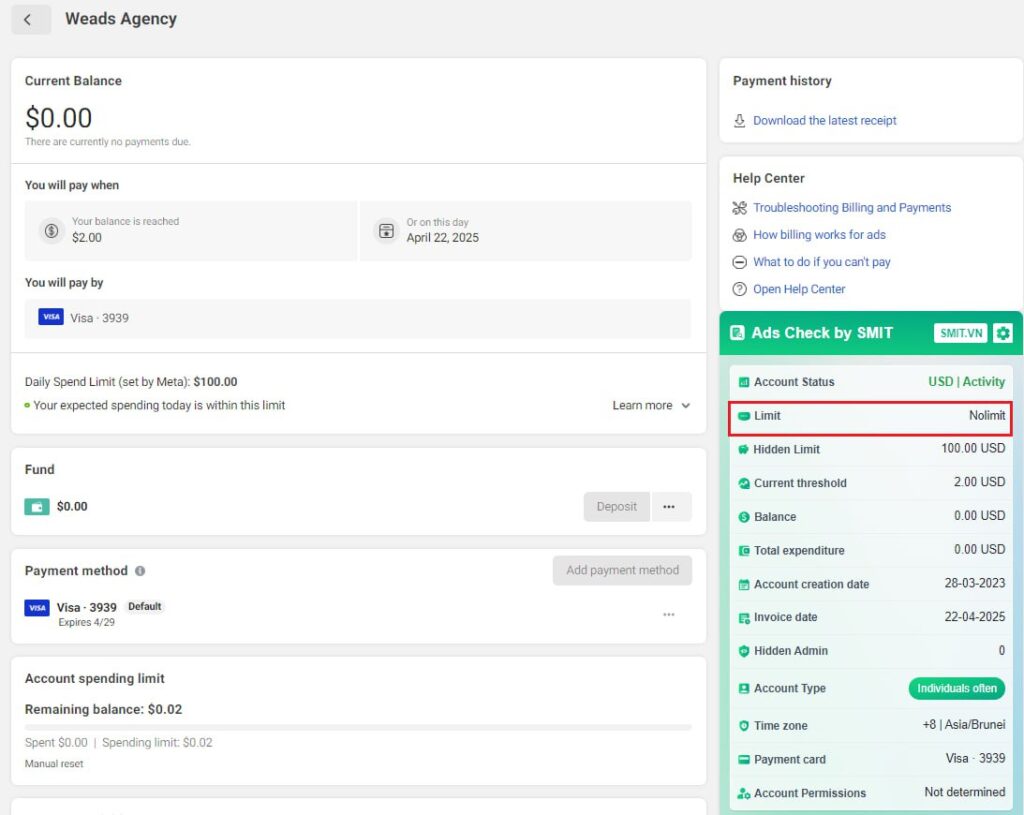This screenshot has height=815, width=1024.
Task: Click the Daily Spend Limit $100.00 value
Action: 216,382
